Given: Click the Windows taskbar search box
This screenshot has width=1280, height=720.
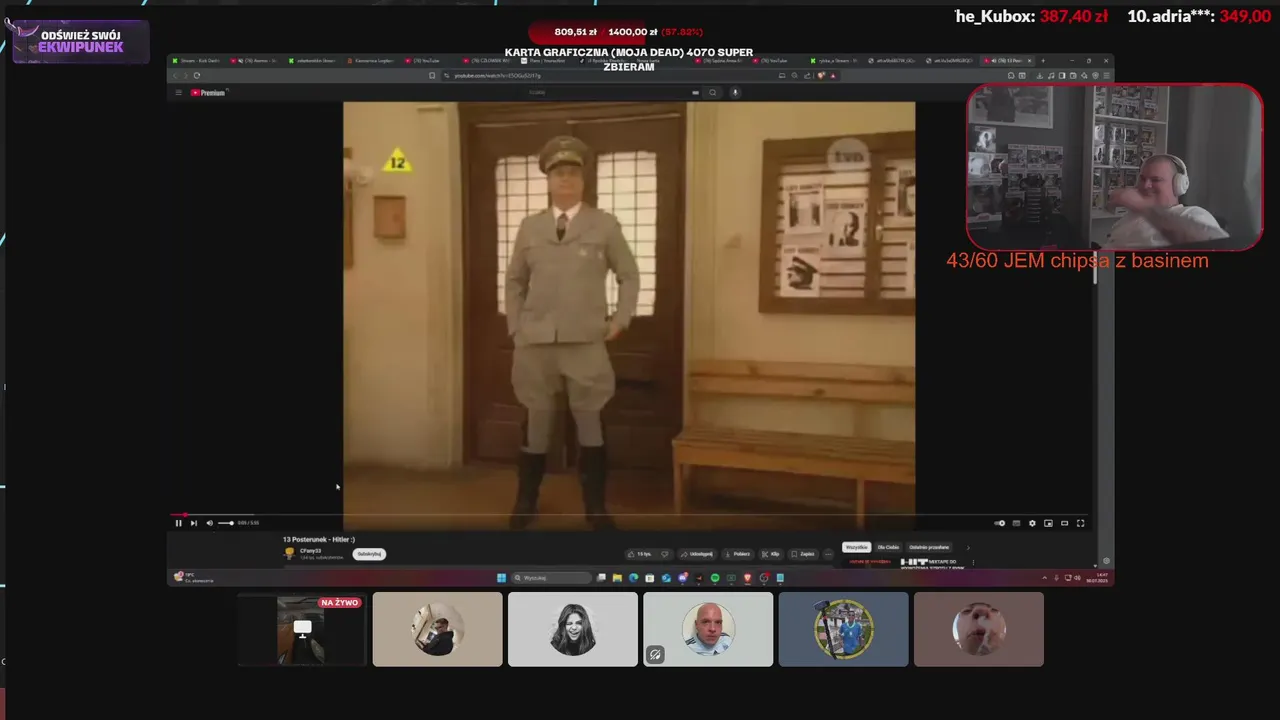Looking at the screenshot, I should point(552,578).
